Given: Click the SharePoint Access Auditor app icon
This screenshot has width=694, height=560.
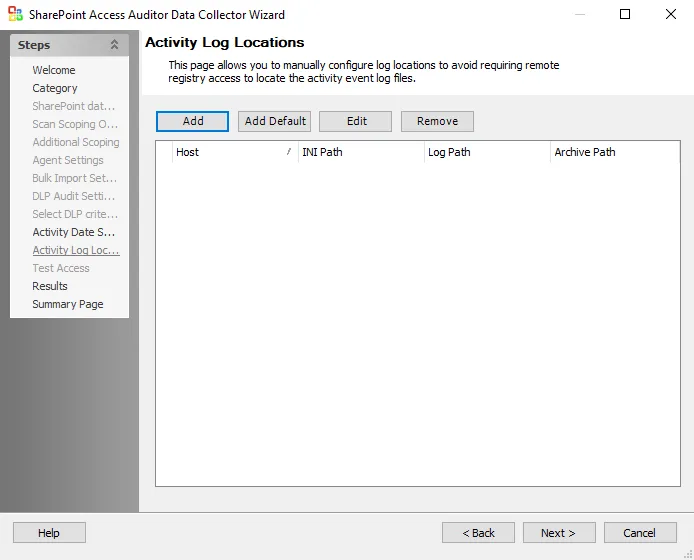Looking at the screenshot, I should click(15, 14).
